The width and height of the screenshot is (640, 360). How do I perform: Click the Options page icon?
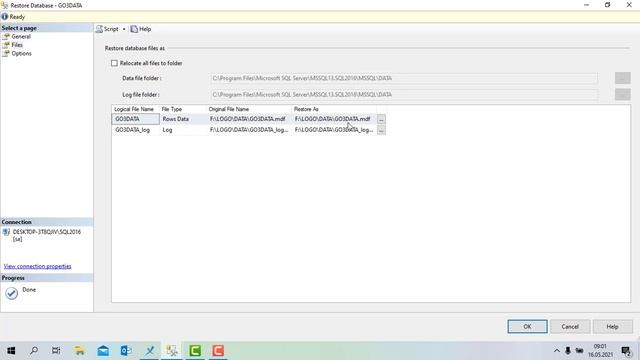(6, 53)
